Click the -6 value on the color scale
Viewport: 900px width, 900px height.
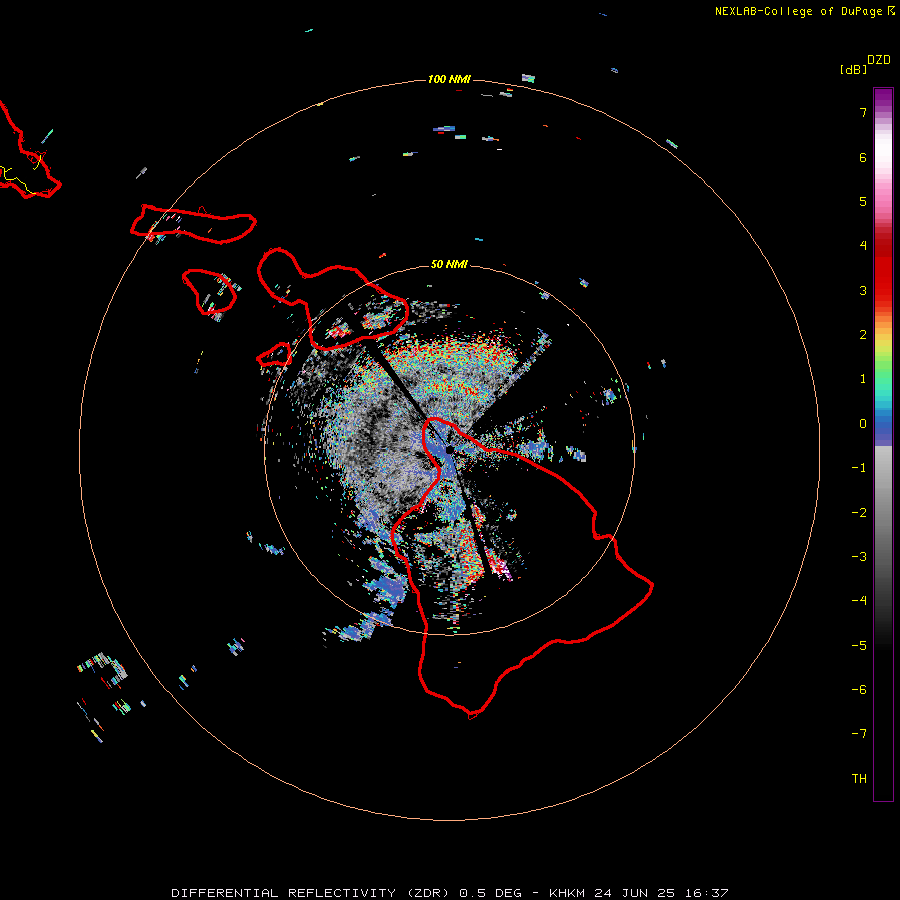[x=859, y=690]
